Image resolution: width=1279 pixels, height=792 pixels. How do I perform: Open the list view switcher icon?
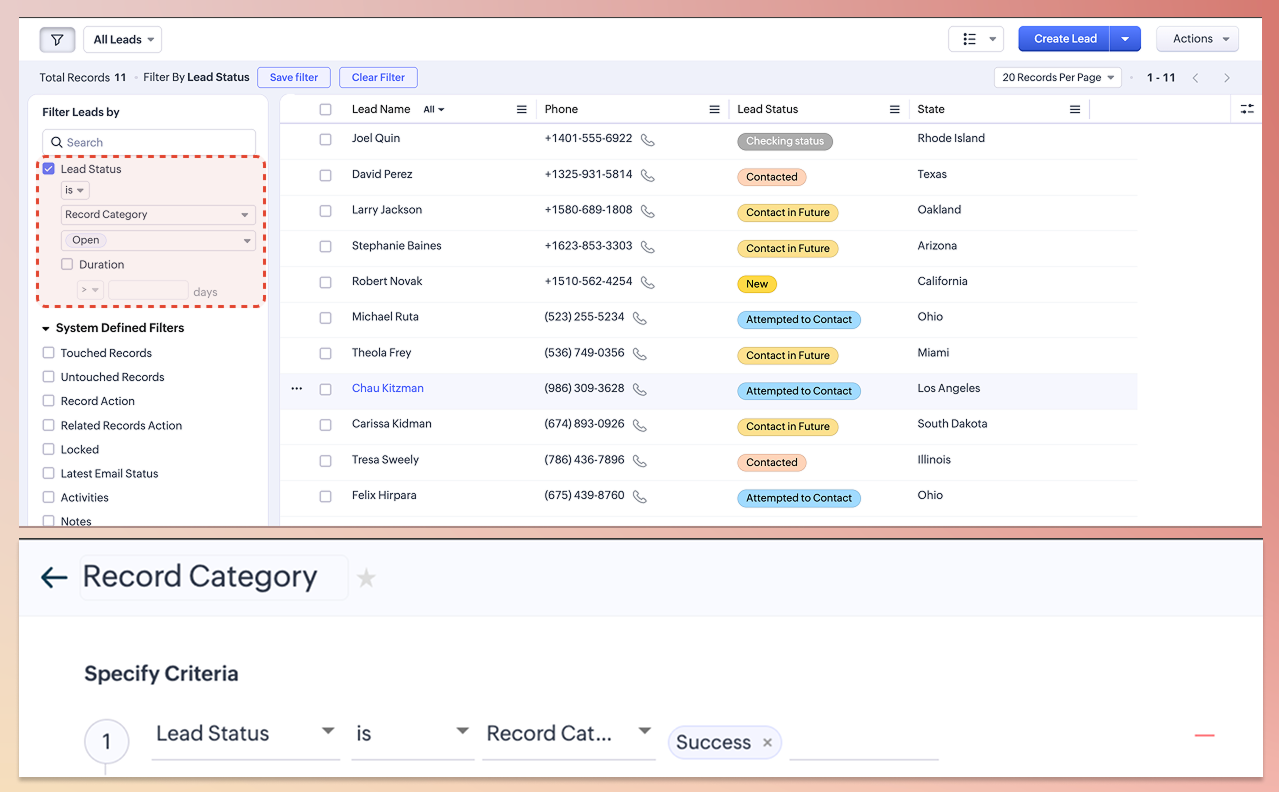pyautogui.click(x=975, y=39)
